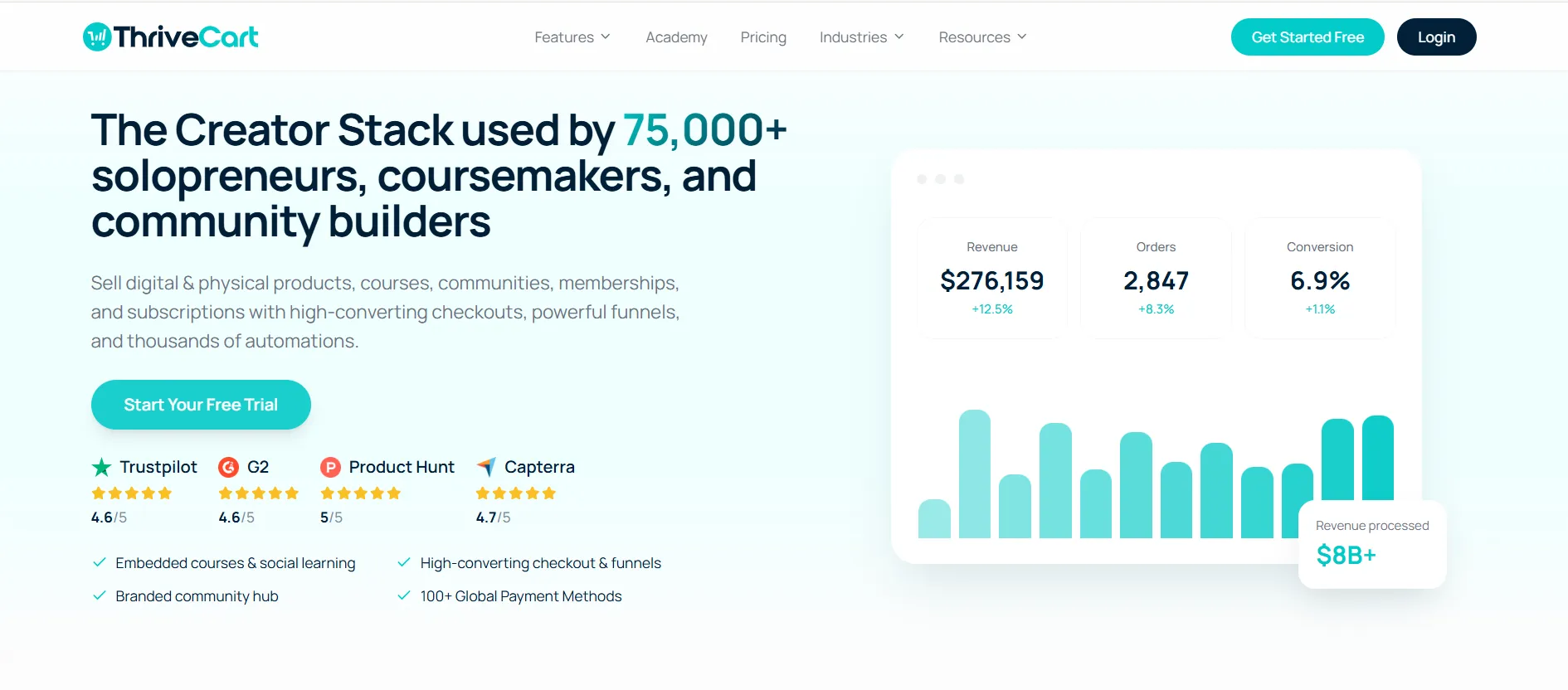The height and width of the screenshot is (690, 1568).
Task: Click the Product Hunt five-star rating row
Action: pyautogui.click(x=360, y=493)
